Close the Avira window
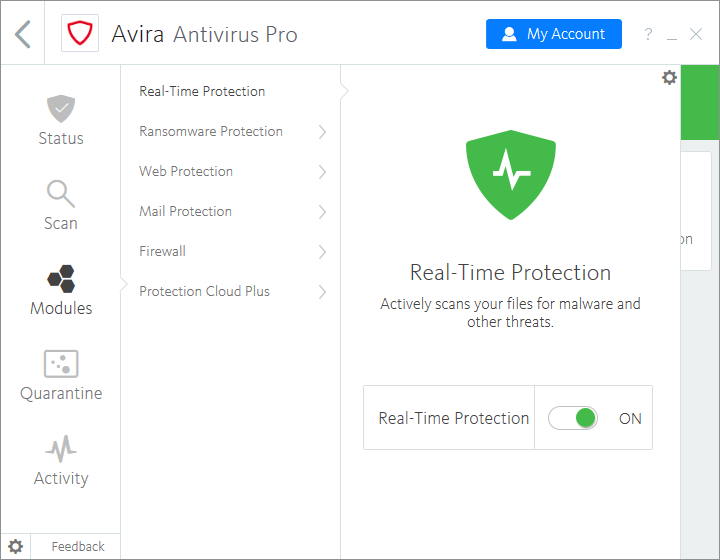720x560 pixels. (x=696, y=34)
